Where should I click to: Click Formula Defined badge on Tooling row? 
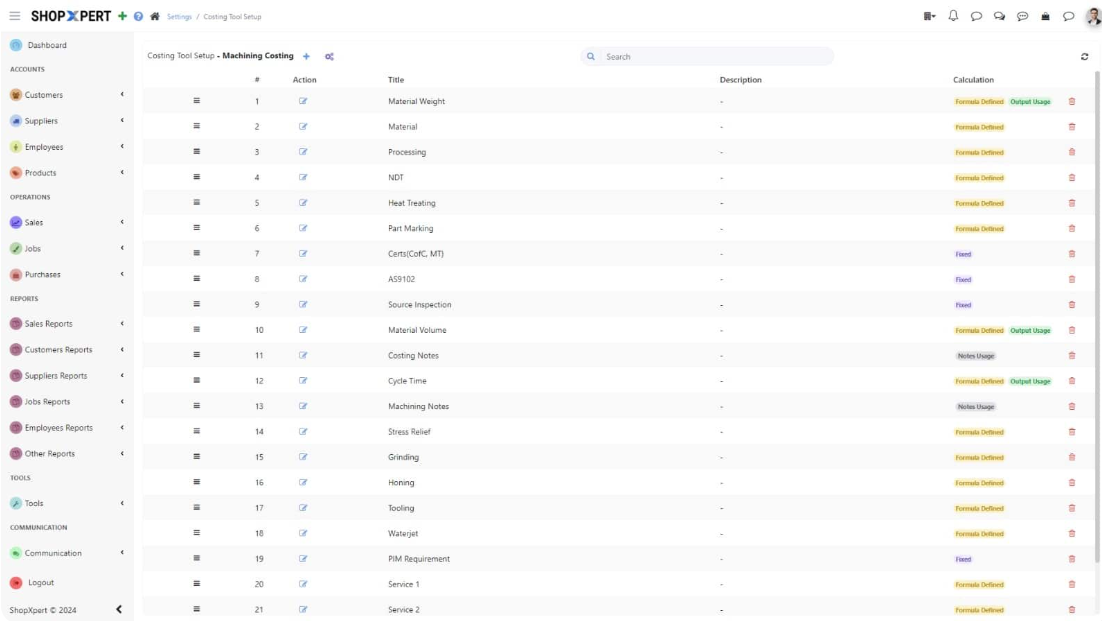click(x=979, y=509)
